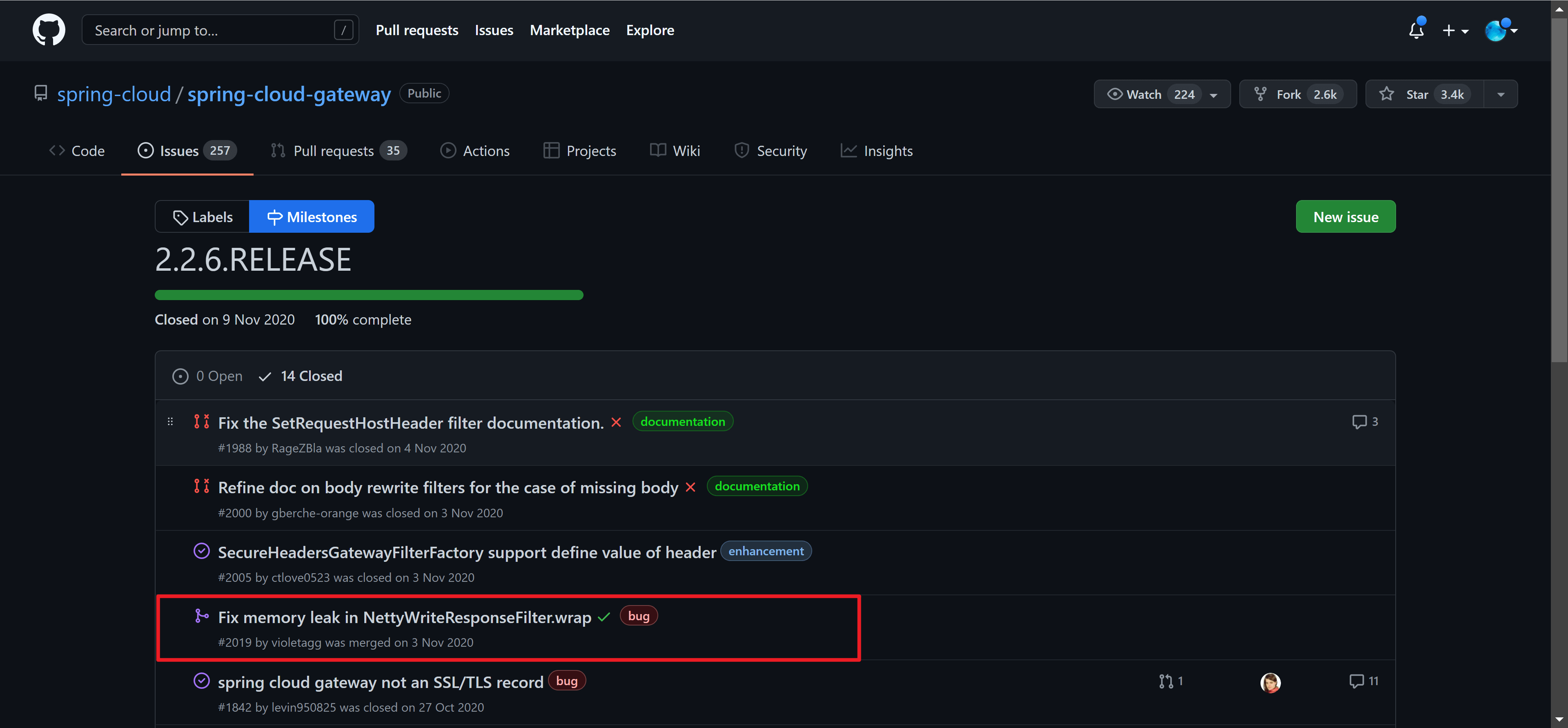Click the assignee avatar on SSL/TLS issue
Viewport: 1568px width, 728px height.
coord(1270,682)
